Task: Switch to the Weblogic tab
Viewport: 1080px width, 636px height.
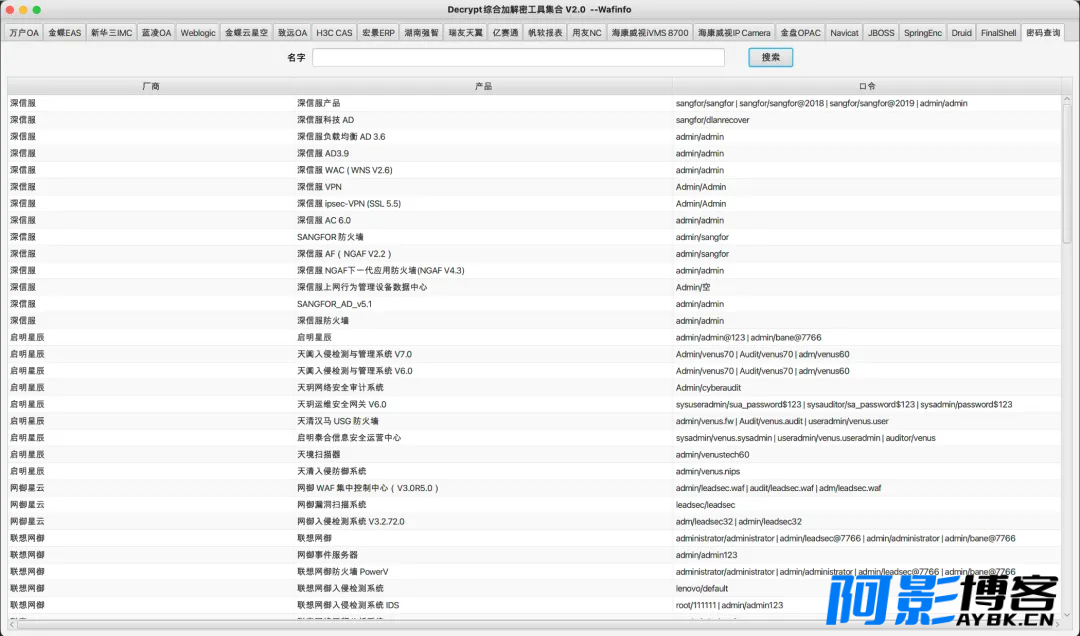Action: click(198, 32)
